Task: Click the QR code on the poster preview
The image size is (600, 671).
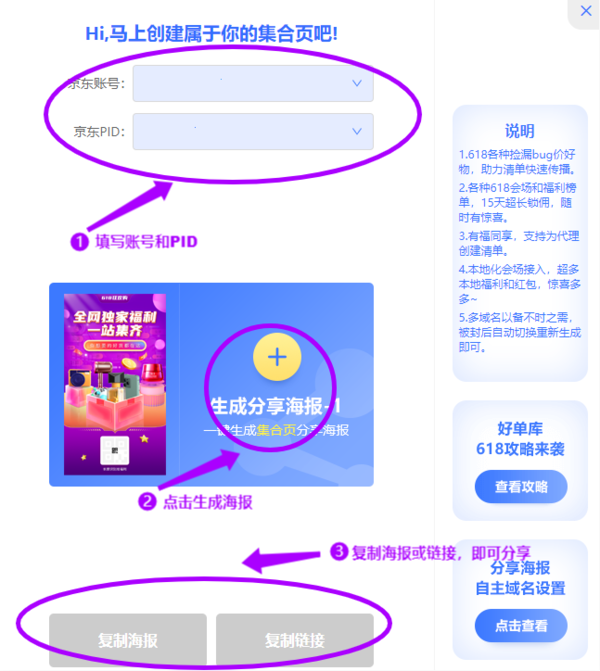Action: point(115,450)
